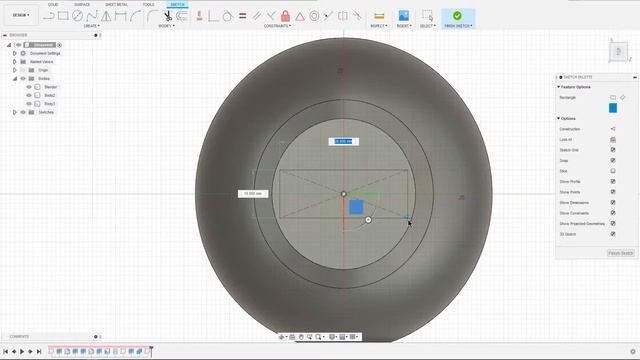The height and width of the screenshot is (360, 640).
Task: Select the Line sketch tool
Action: pos(49,16)
